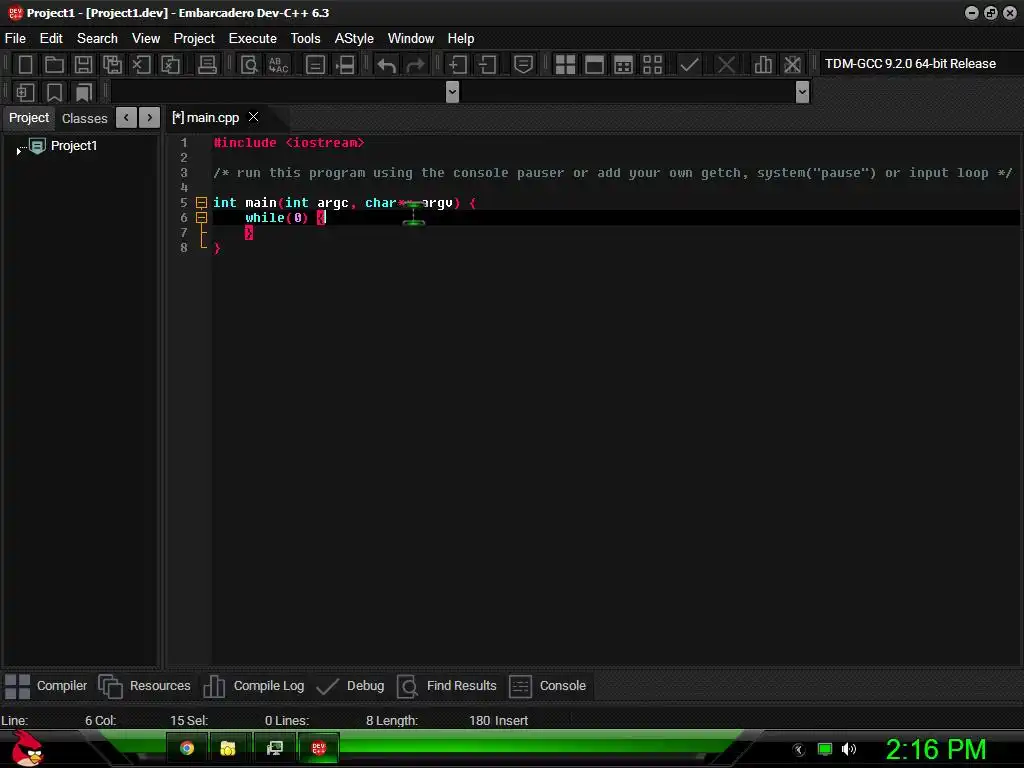The width and height of the screenshot is (1024, 768).
Task: Click the Toggle Bookmark icon
Action: tap(54, 92)
